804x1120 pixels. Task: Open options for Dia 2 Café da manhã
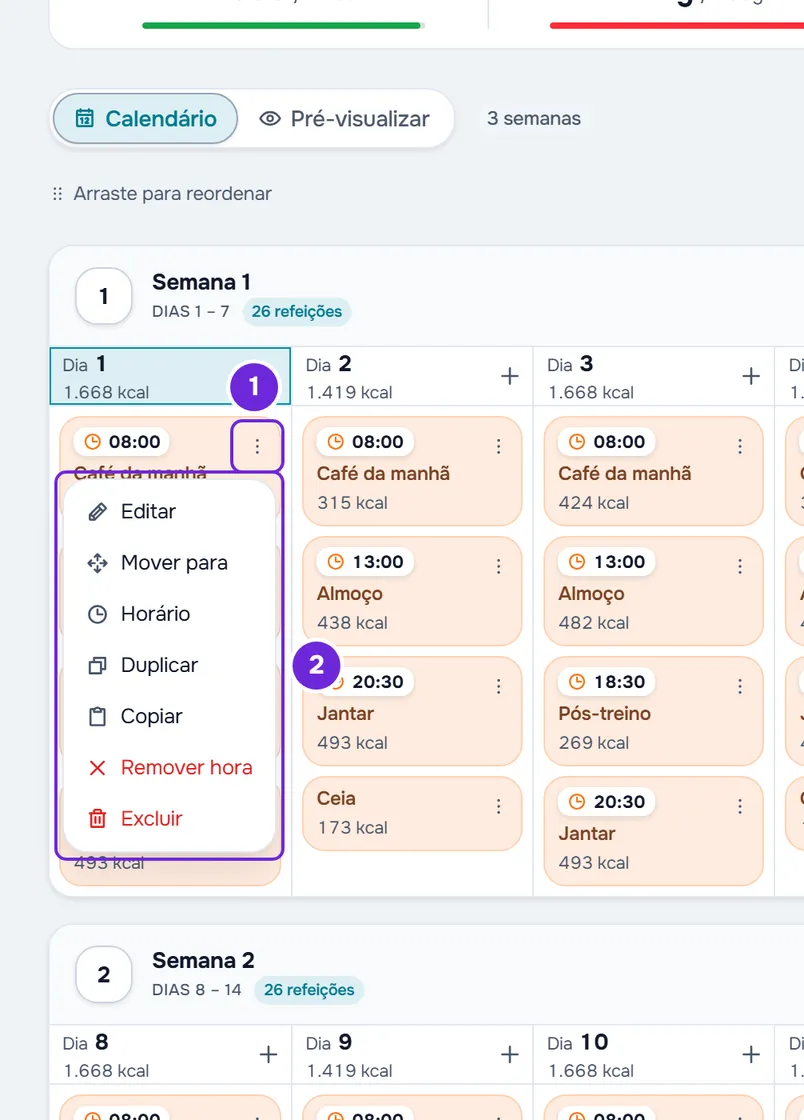click(x=498, y=446)
